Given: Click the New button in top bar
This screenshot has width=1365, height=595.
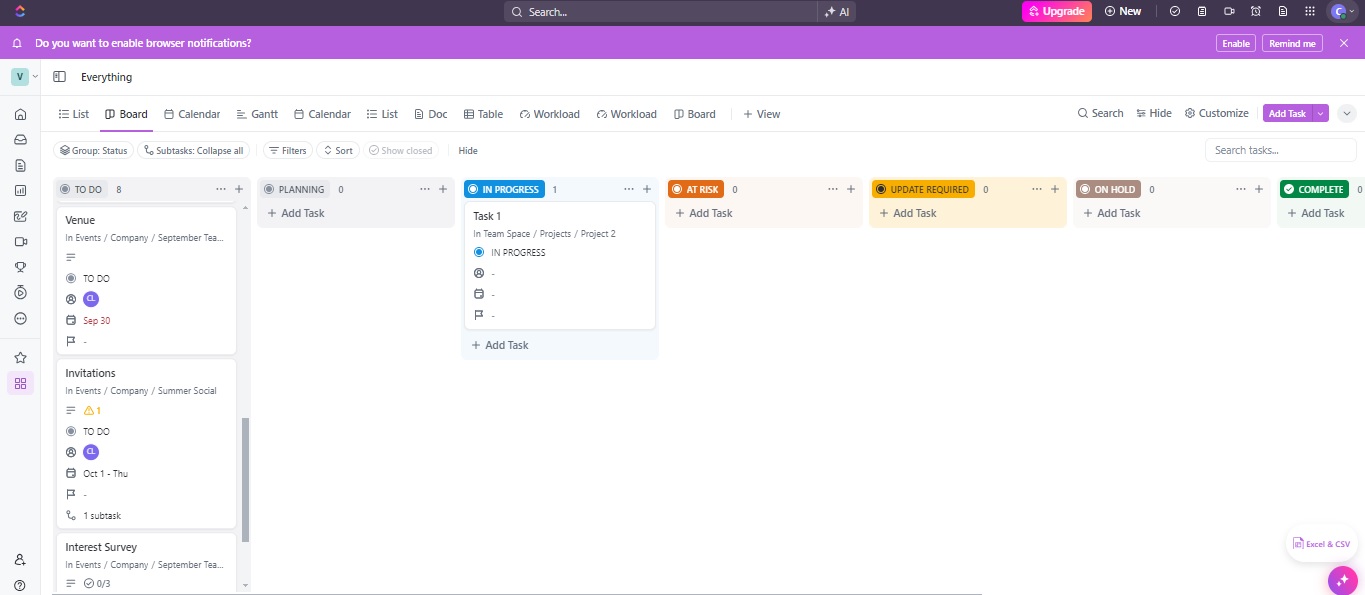Looking at the screenshot, I should click(x=1122, y=11).
